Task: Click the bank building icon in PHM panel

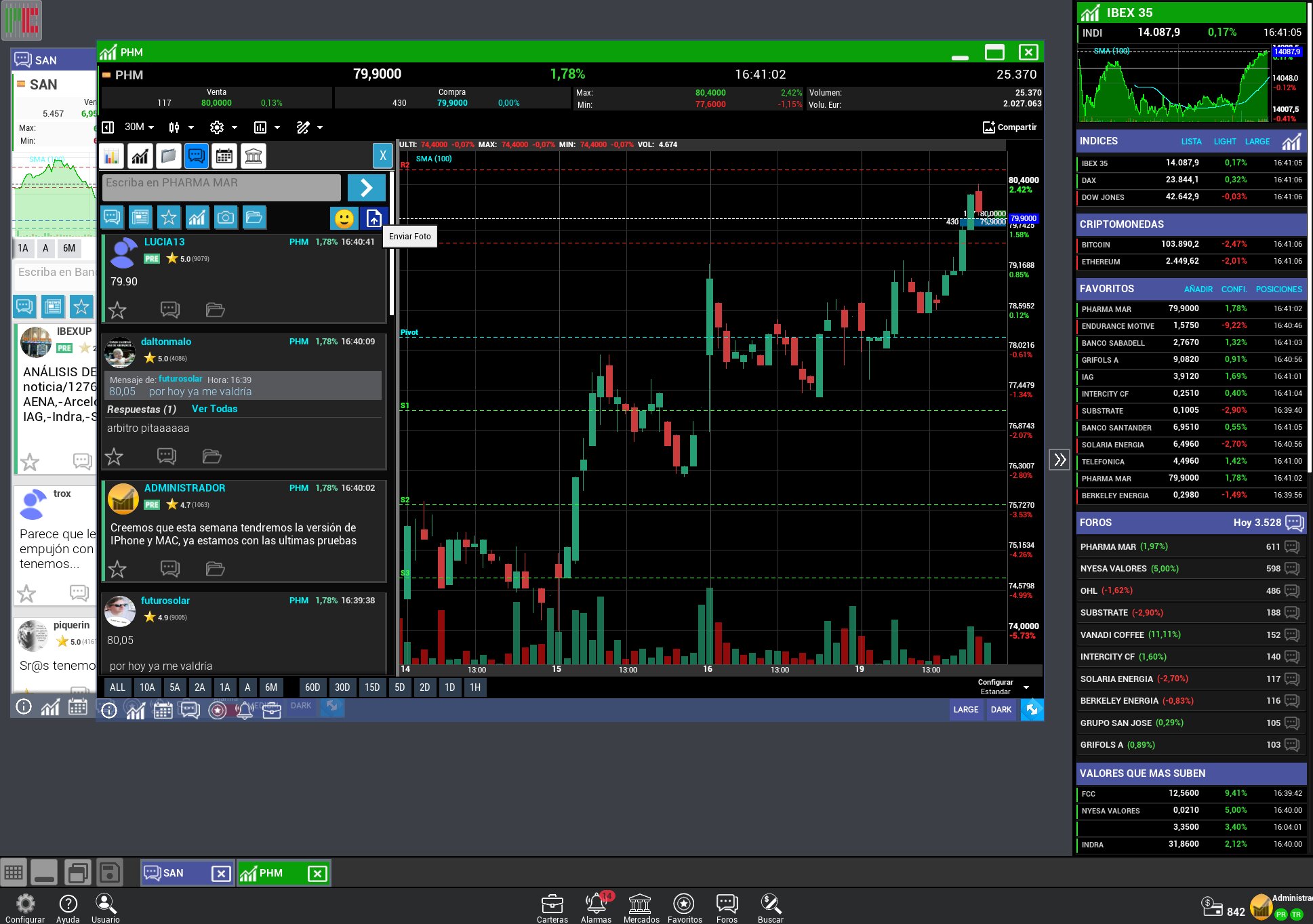Action: click(253, 157)
